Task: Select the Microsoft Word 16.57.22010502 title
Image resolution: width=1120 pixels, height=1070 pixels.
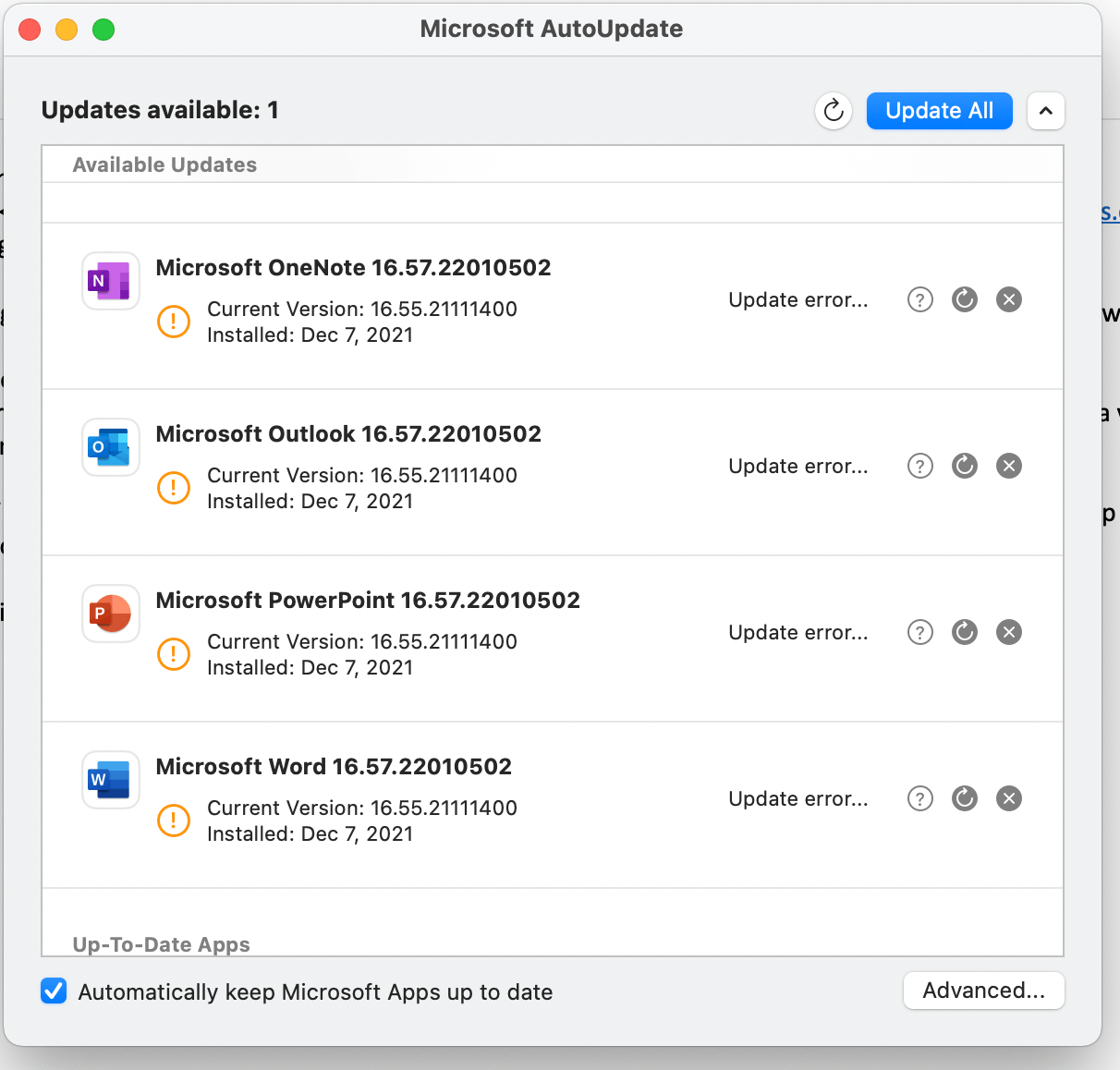Action: (x=334, y=767)
